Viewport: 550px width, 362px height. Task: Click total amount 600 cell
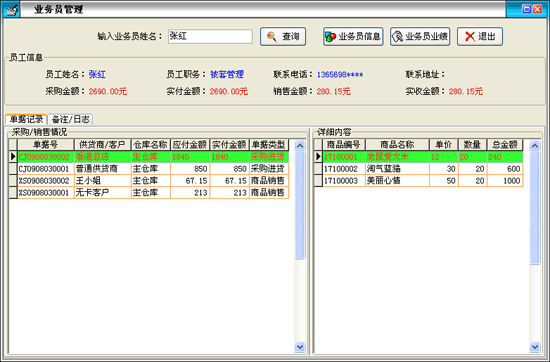[505, 169]
